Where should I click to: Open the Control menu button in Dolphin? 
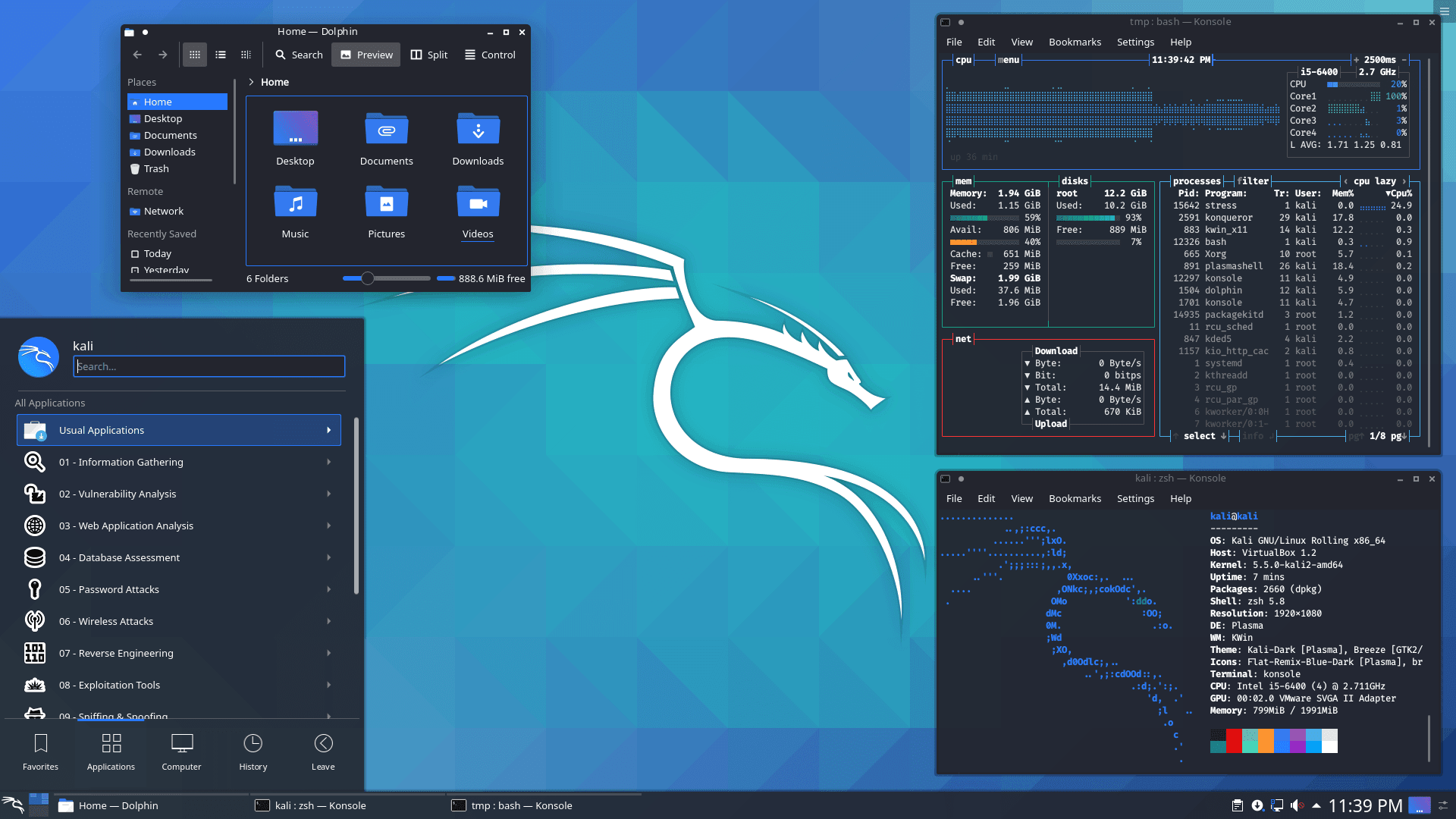point(490,55)
